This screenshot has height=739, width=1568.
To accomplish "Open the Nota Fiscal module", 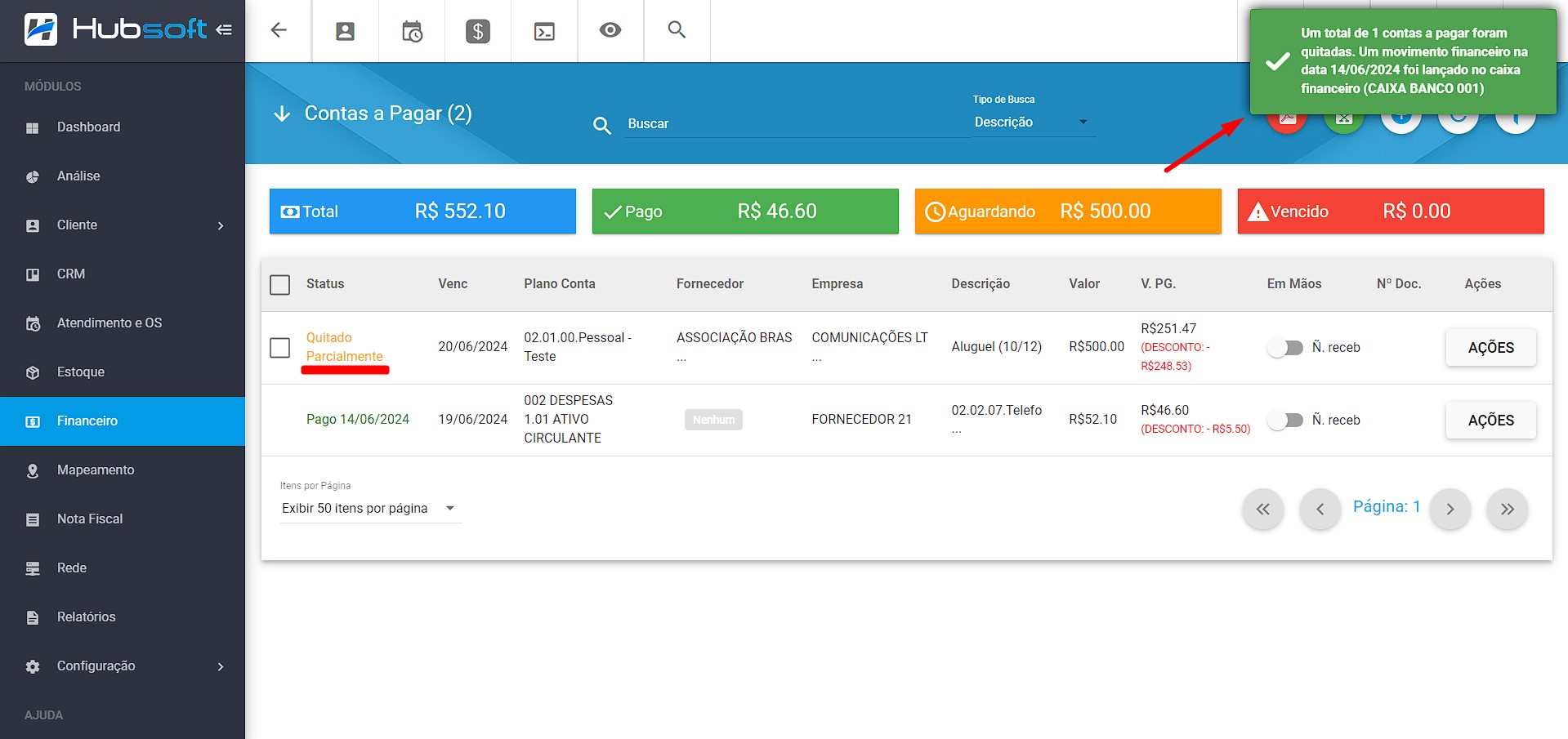I will [x=123, y=519].
